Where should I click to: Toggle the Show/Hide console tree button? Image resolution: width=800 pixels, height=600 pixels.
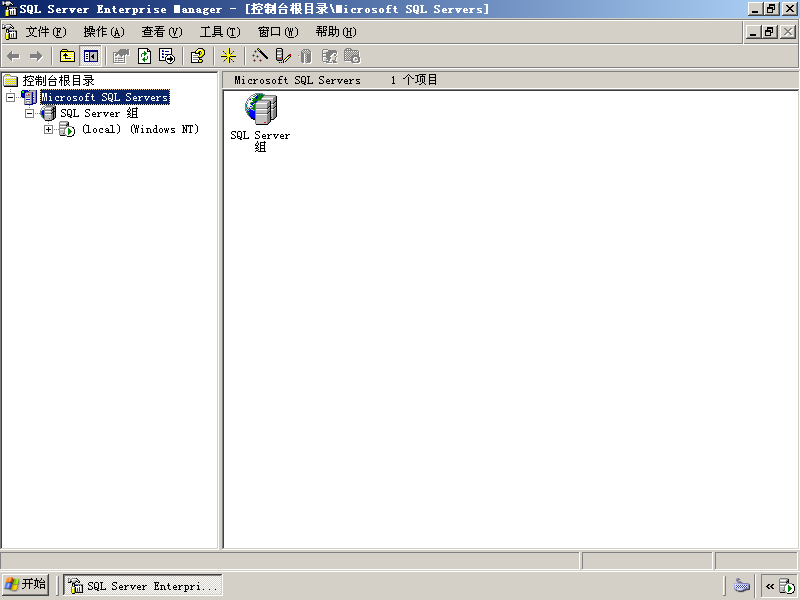point(91,56)
